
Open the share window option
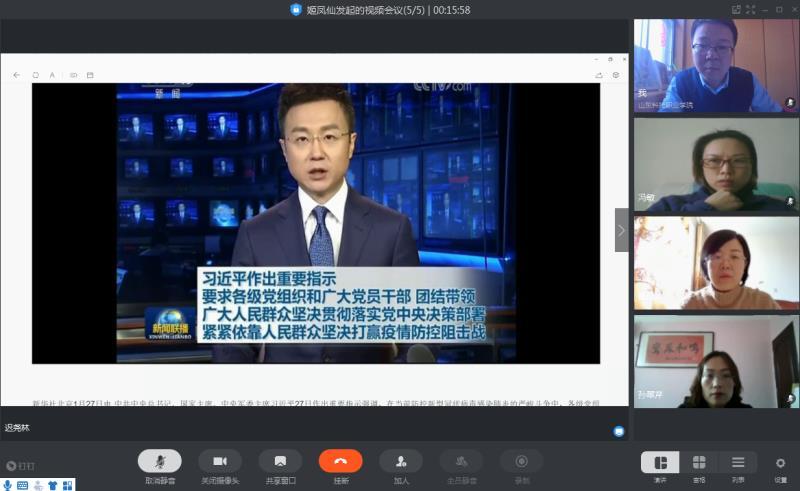[x=280, y=461]
